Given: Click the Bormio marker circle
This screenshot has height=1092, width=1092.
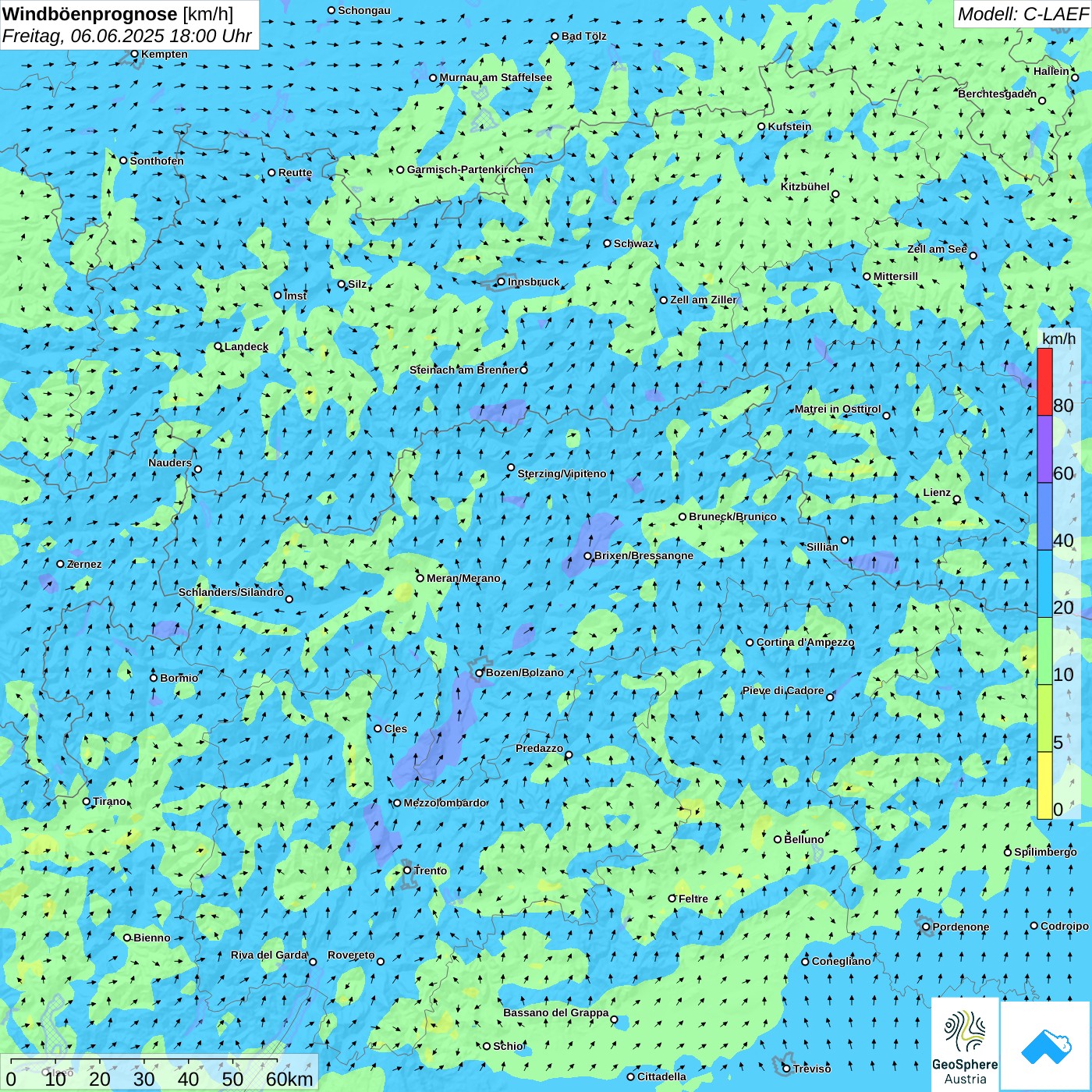Looking at the screenshot, I should pyautogui.click(x=153, y=678).
